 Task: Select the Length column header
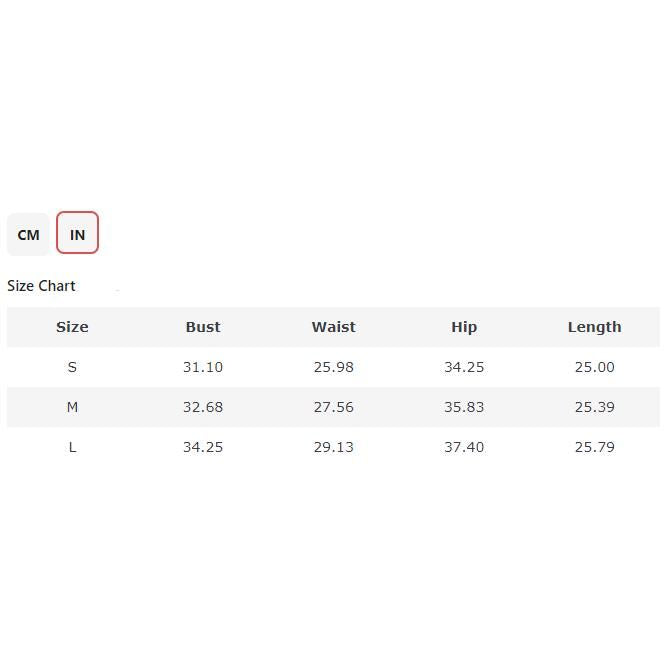(x=594, y=327)
